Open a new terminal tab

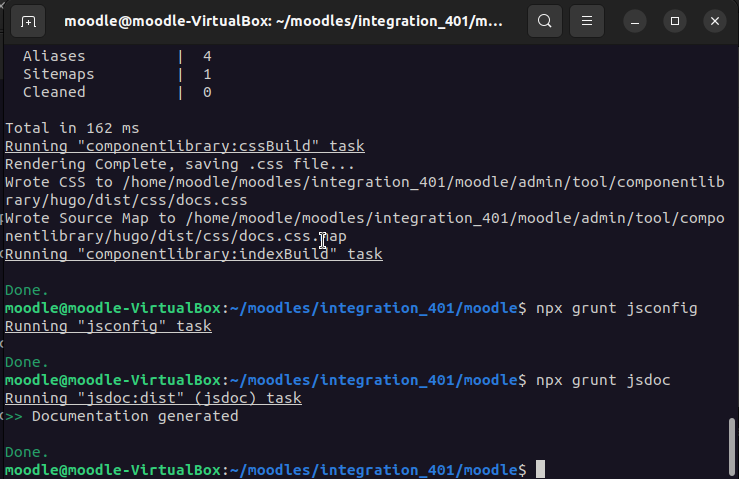point(28,21)
